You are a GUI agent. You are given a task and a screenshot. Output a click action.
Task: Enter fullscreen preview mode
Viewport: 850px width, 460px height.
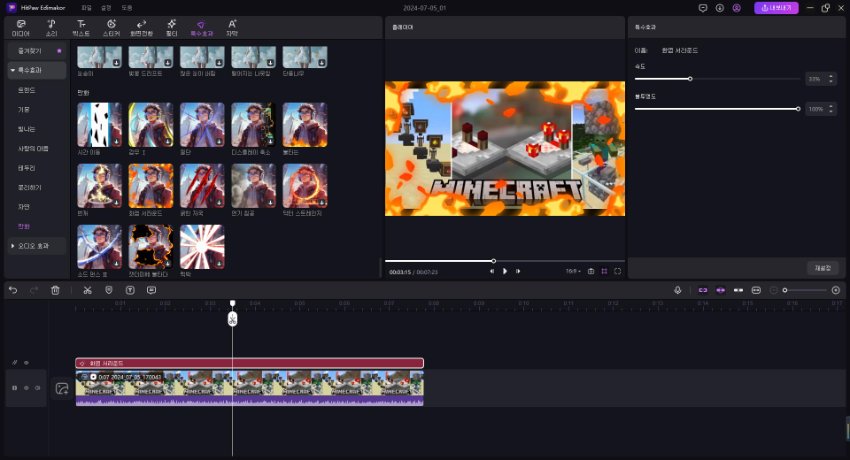pyautogui.click(x=618, y=271)
